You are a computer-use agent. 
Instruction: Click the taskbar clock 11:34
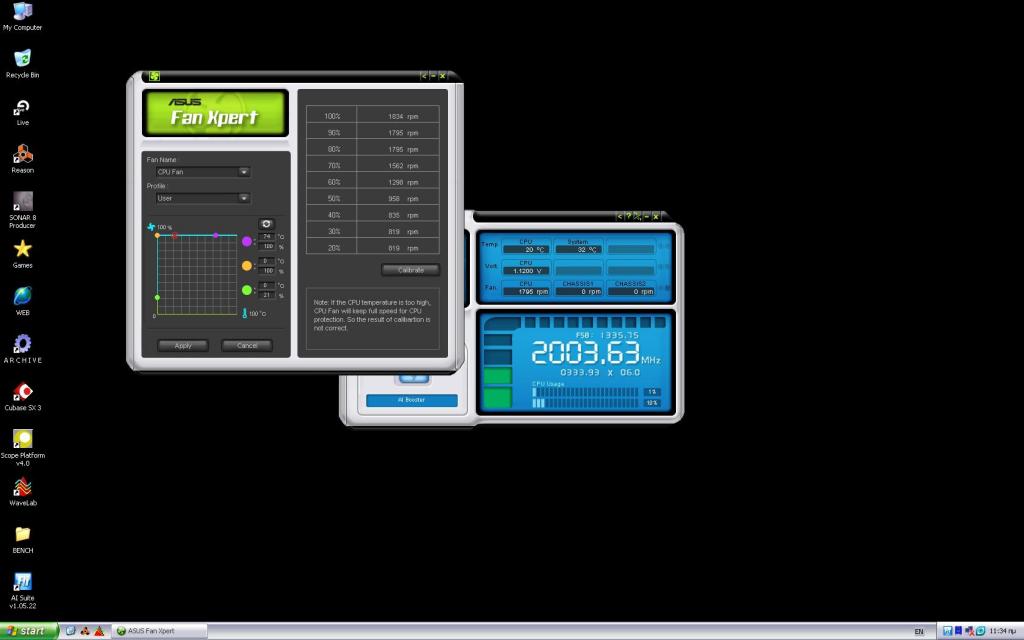pos(1002,631)
